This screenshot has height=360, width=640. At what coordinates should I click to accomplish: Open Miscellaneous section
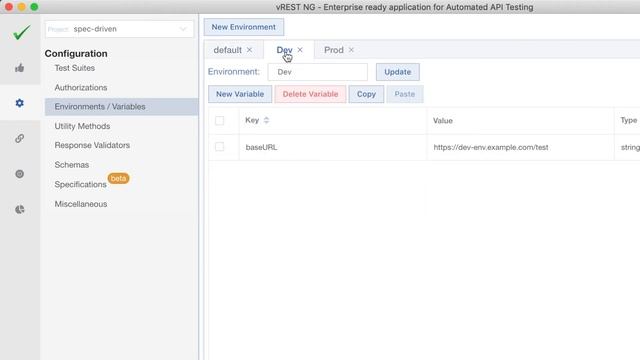pyautogui.click(x=81, y=204)
